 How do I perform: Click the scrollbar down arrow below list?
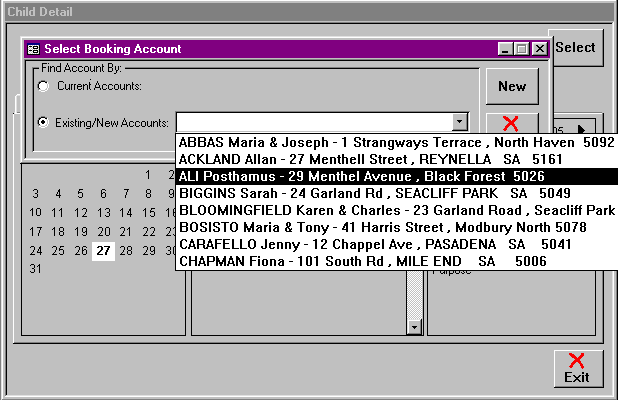pyautogui.click(x=414, y=326)
